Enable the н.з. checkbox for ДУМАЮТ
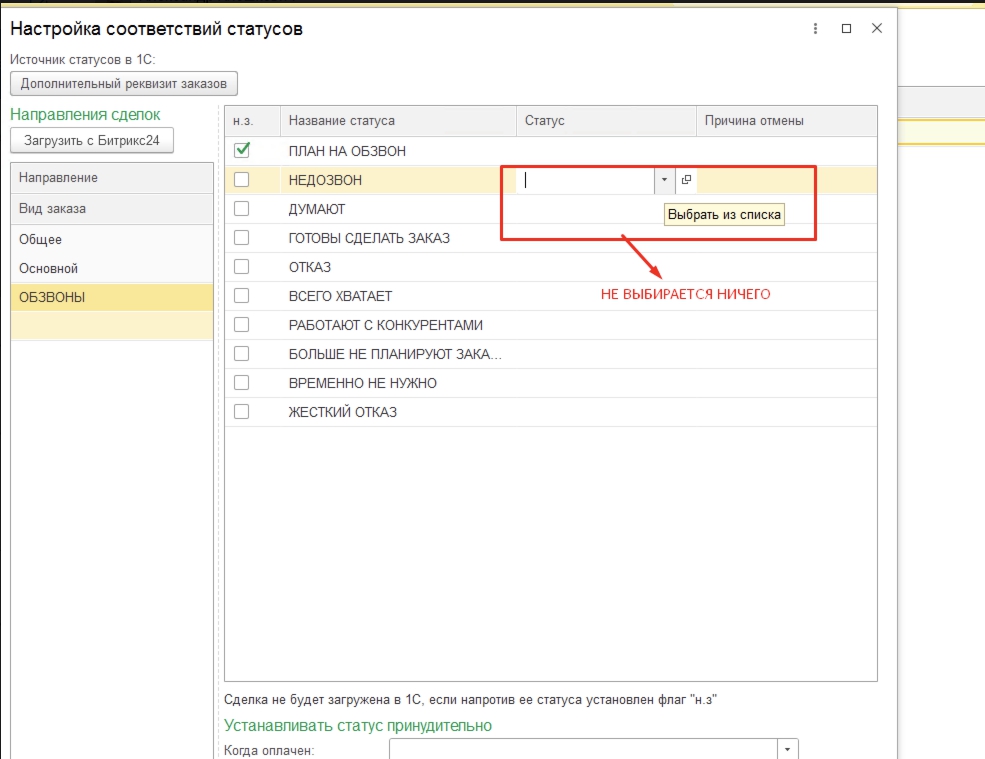This screenshot has width=985, height=759. tap(241, 209)
